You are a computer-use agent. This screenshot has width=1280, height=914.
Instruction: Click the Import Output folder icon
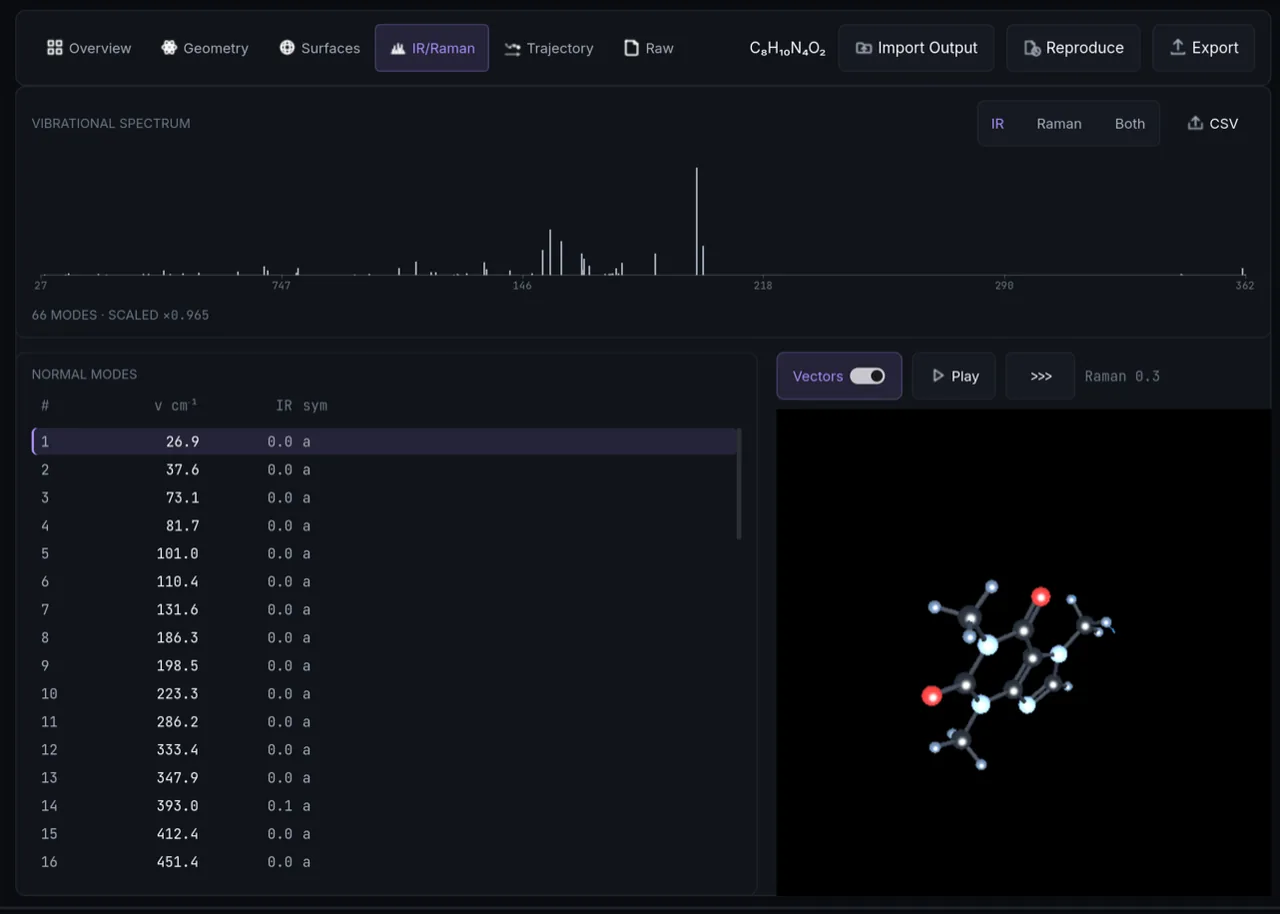point(864,48)
